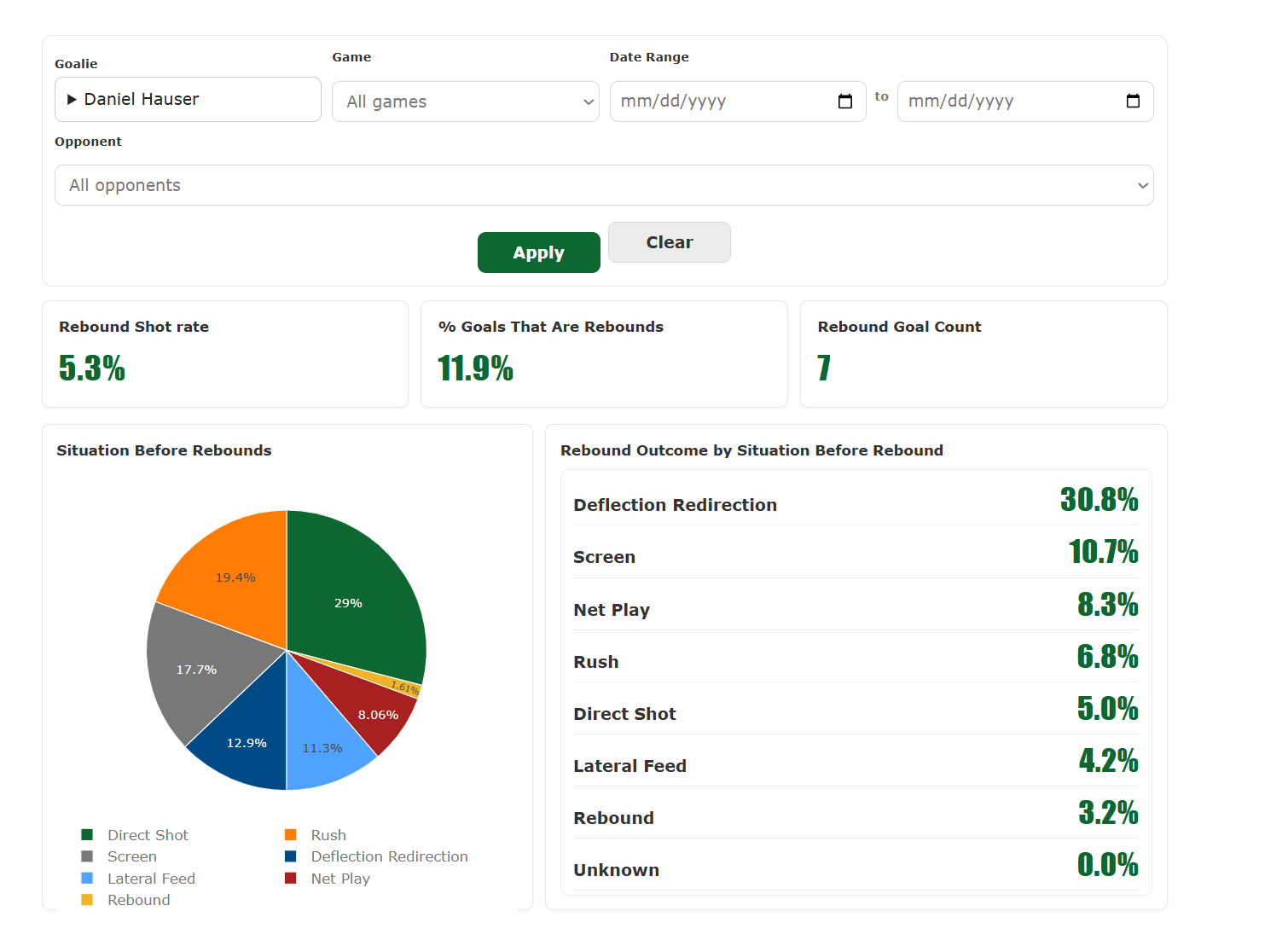Toggle Screen legend swatch
This screenshot has width=1288, height=940.
[x=87, y=856]
